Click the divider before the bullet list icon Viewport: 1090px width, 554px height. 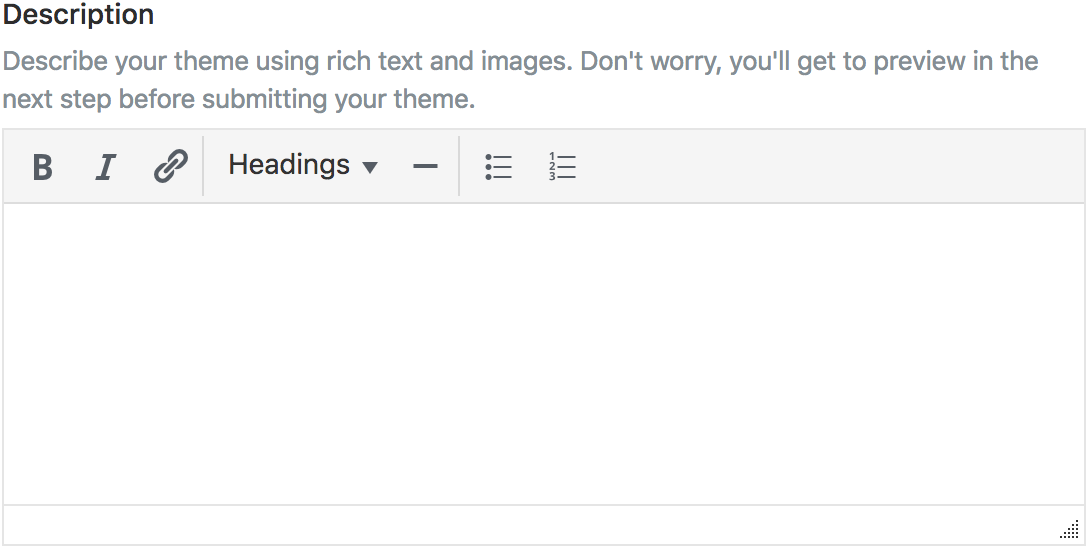coord(459,166)
